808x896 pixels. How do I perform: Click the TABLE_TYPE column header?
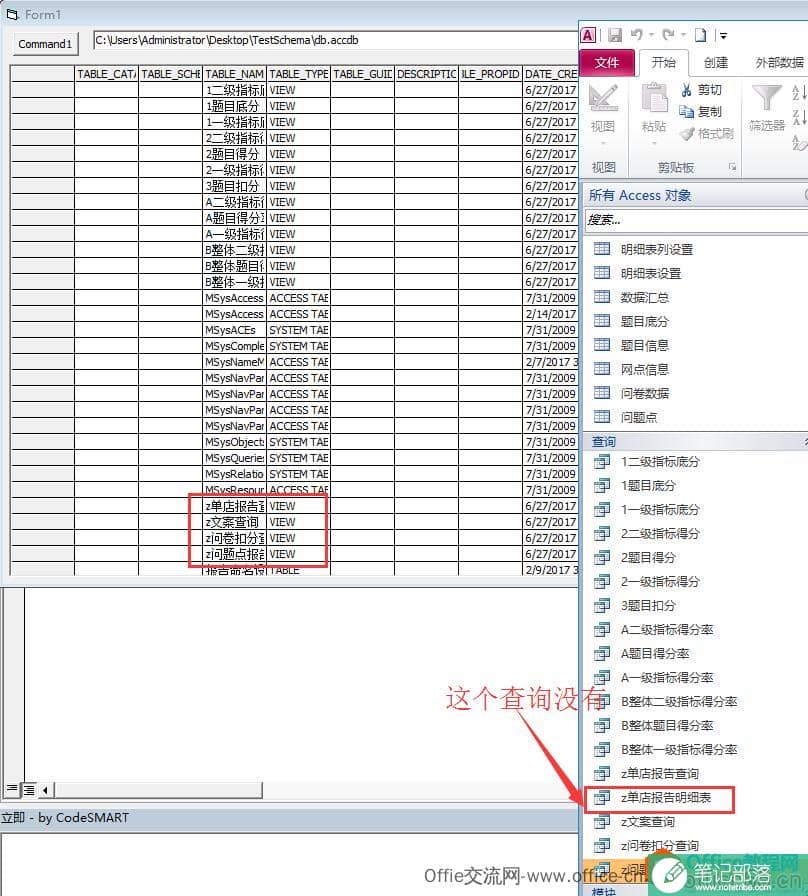point(298,74)
